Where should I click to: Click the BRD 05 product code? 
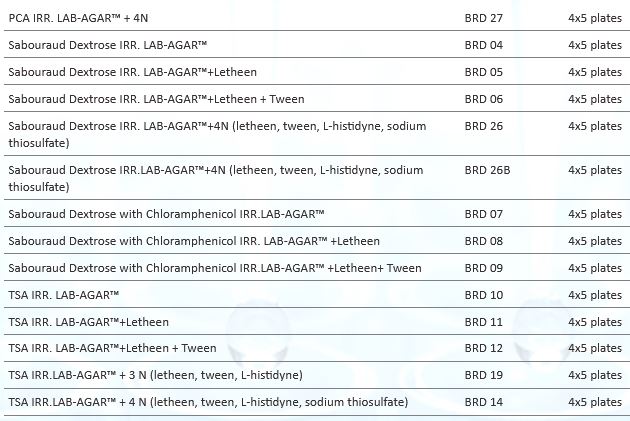(x=484, y=72)
